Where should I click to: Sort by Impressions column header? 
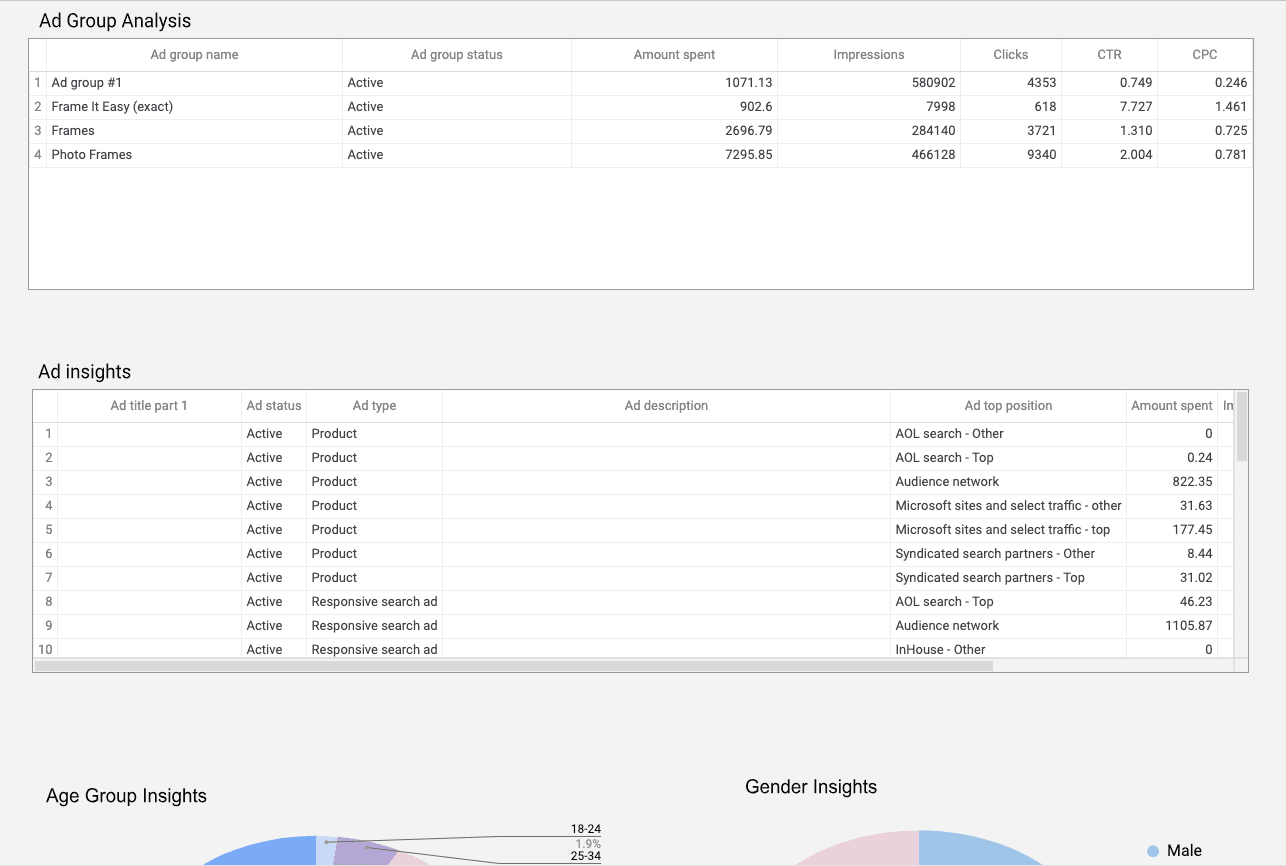point(868,55)
